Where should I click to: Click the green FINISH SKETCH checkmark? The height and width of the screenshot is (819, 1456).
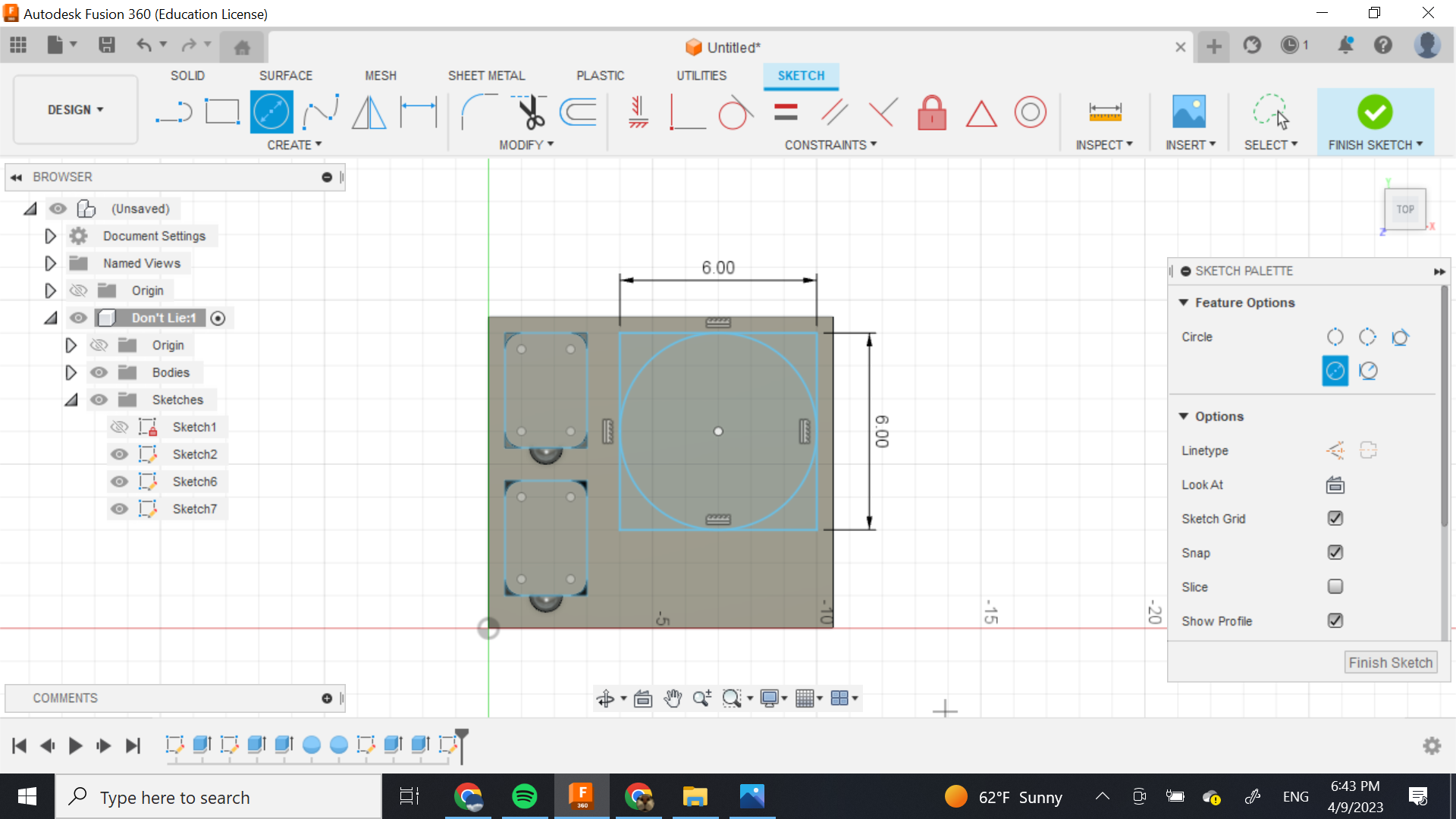coord(1374,112)
